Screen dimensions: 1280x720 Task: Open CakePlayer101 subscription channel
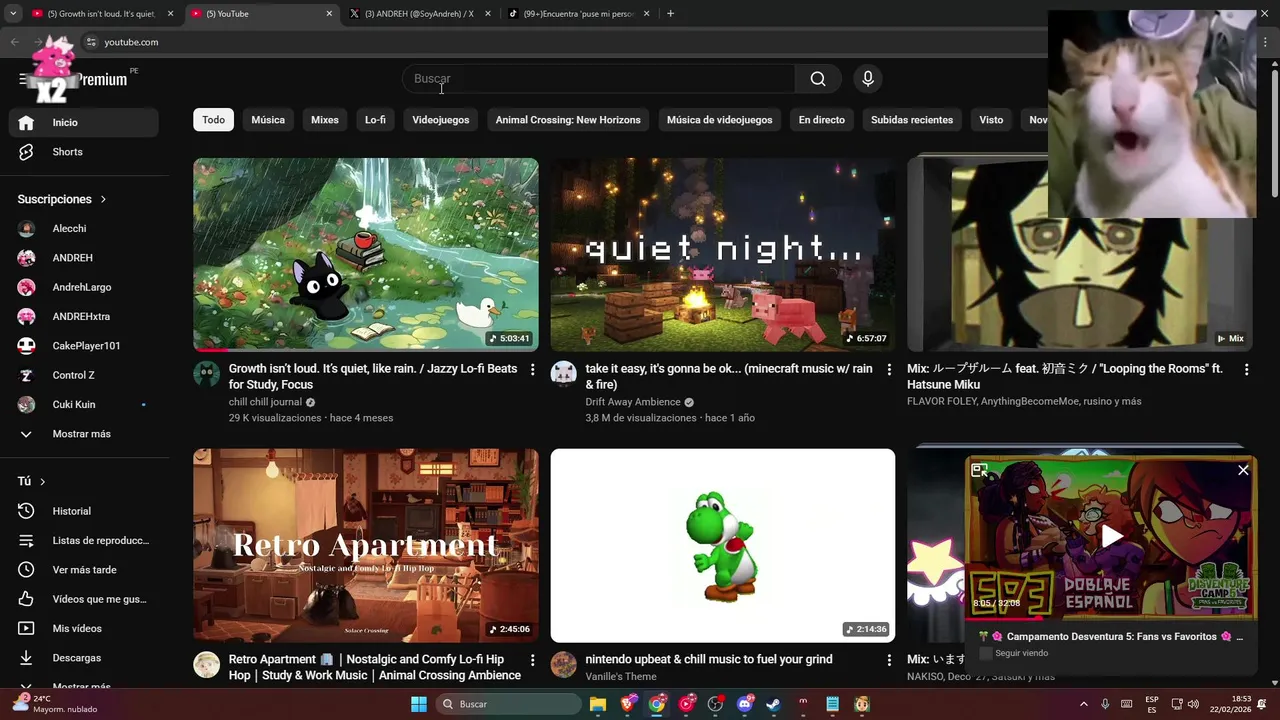coord(84,346)
